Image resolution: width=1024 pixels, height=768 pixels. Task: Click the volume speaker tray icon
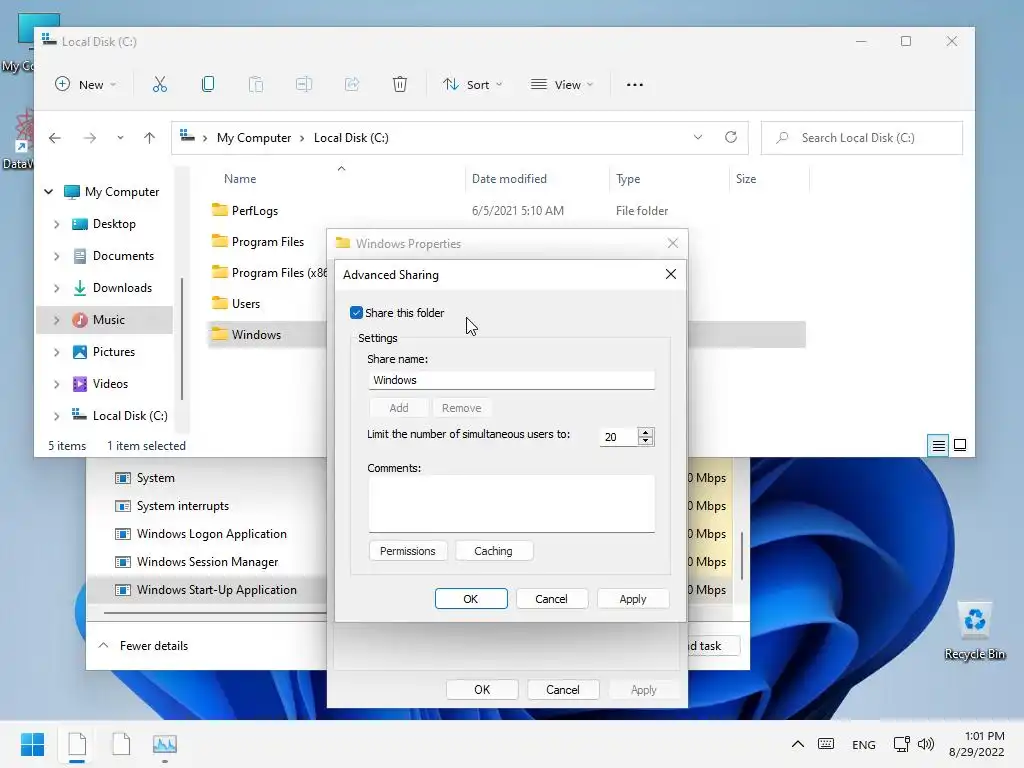tap(925, 744)
